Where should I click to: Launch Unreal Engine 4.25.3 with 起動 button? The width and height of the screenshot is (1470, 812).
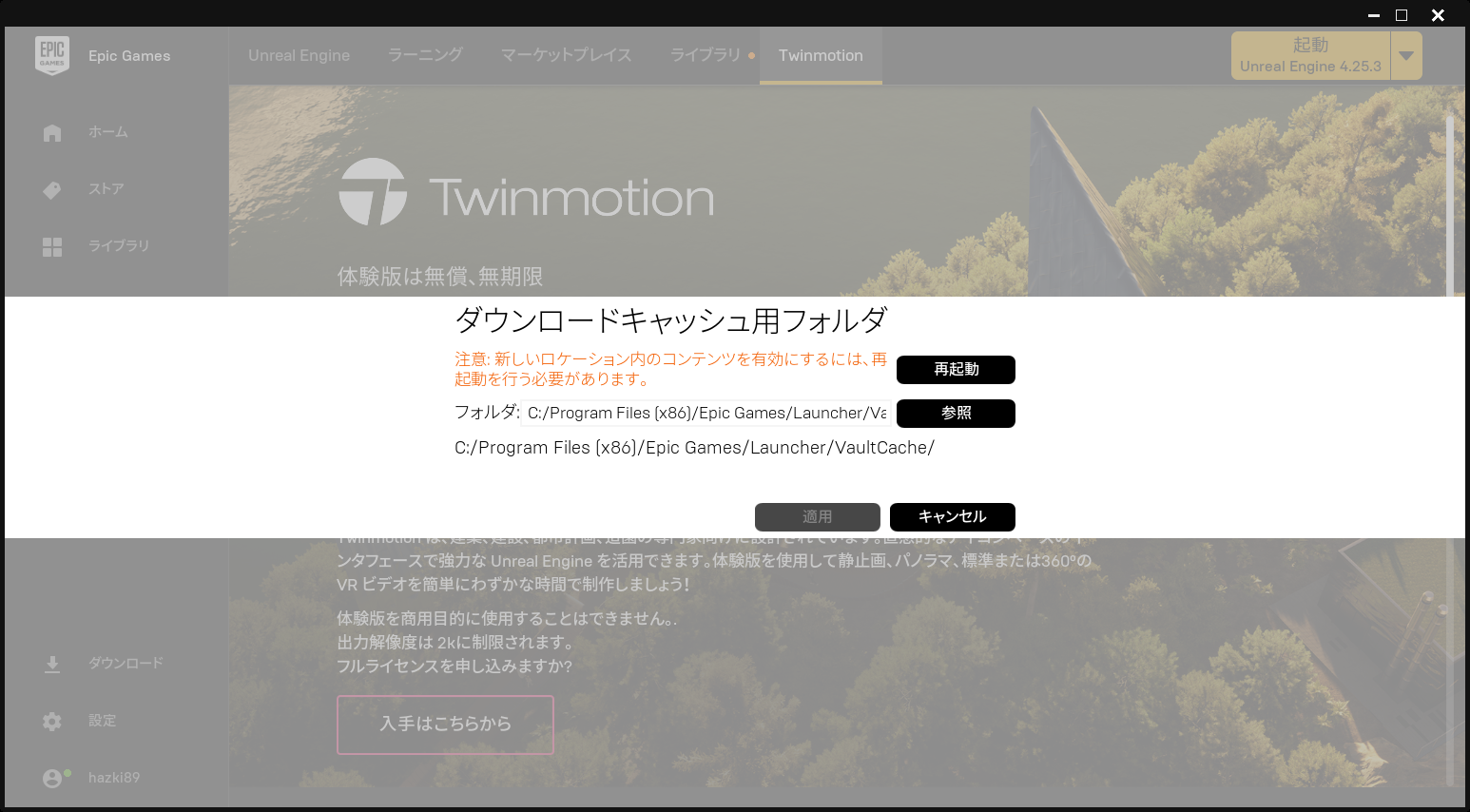click(x=1310, y=56)
